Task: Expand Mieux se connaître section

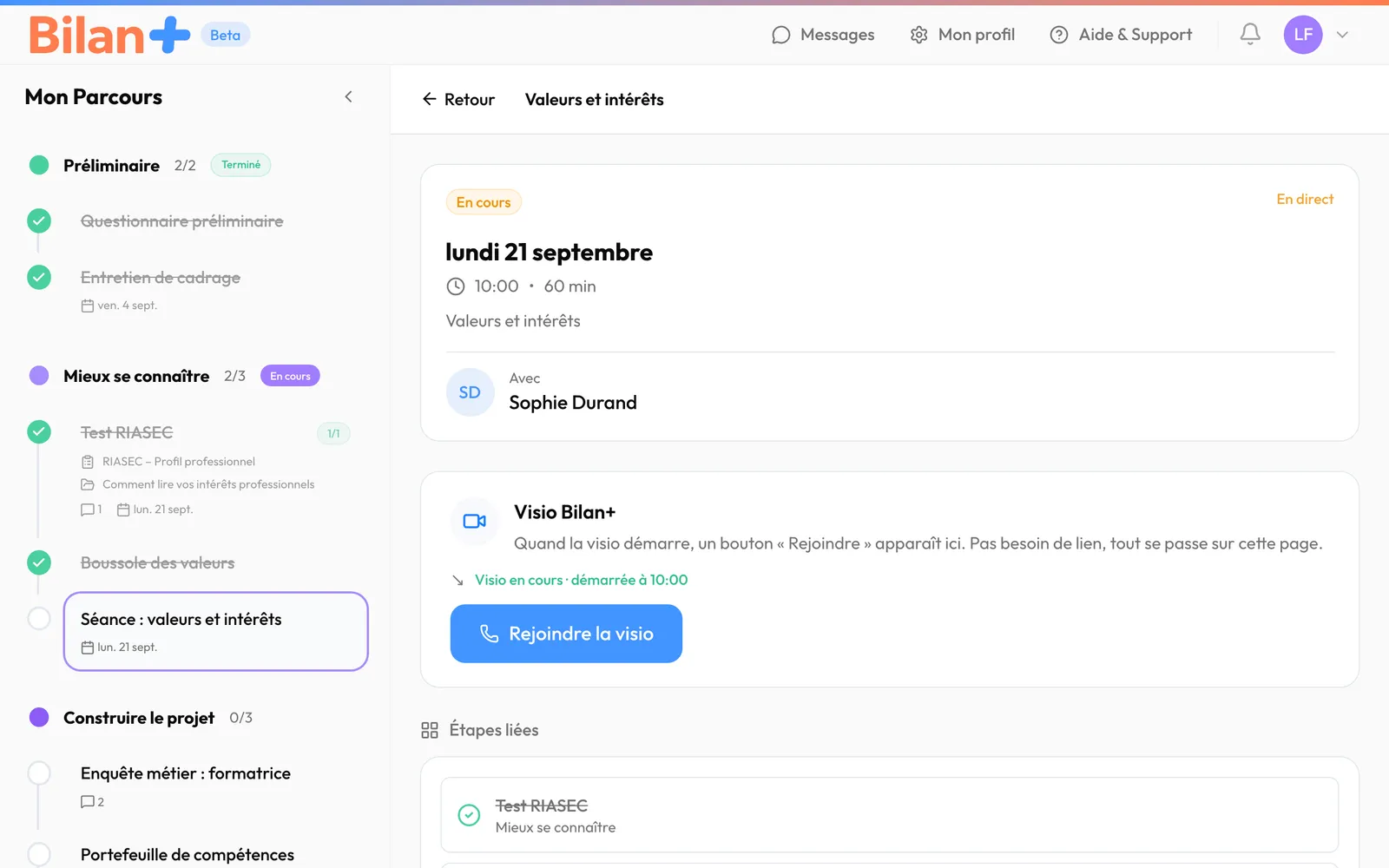Action: pyautogui.click(x=136, y=376)
